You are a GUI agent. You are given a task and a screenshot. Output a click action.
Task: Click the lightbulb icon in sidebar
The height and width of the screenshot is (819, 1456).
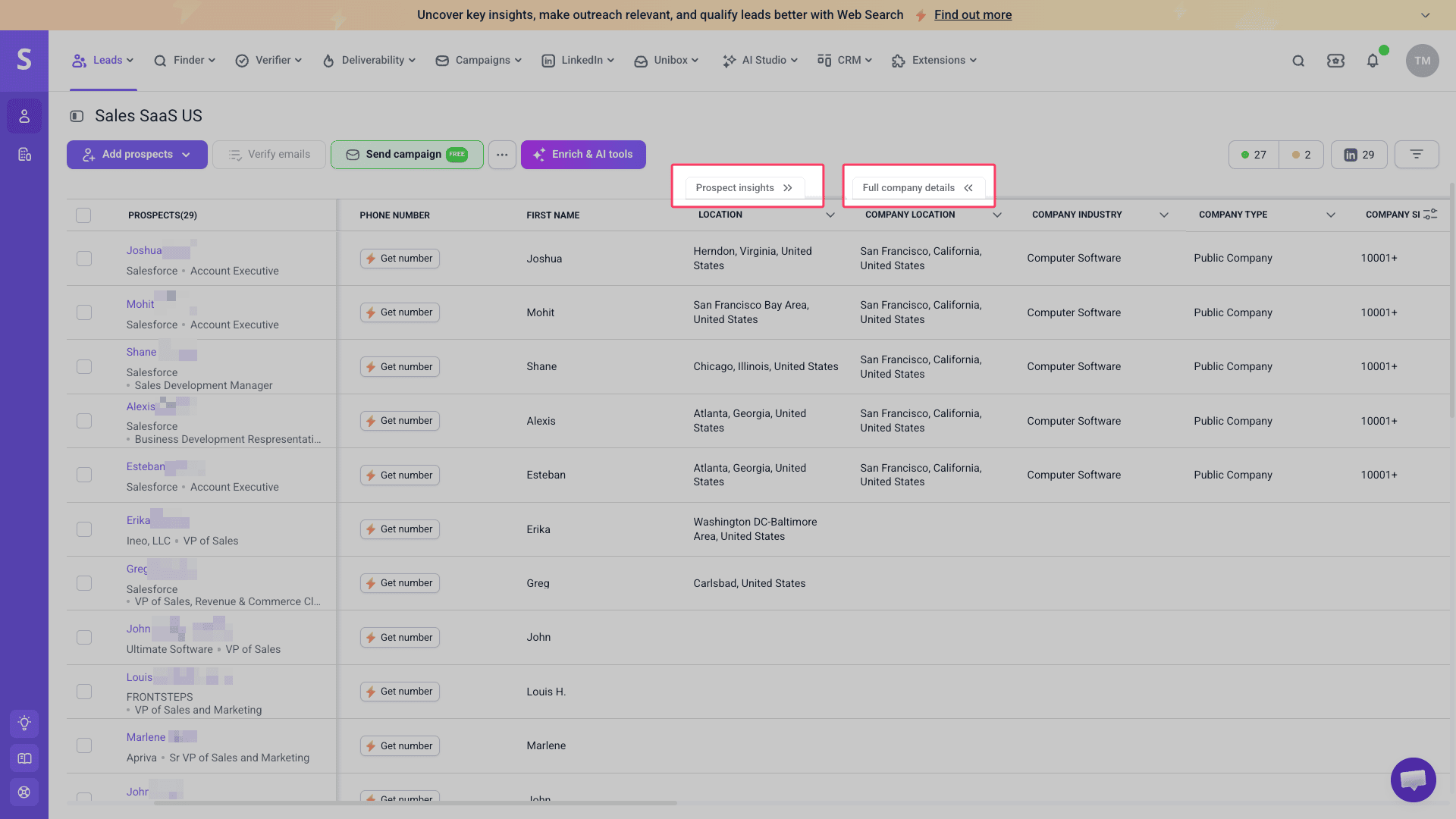tap(24, 723)
